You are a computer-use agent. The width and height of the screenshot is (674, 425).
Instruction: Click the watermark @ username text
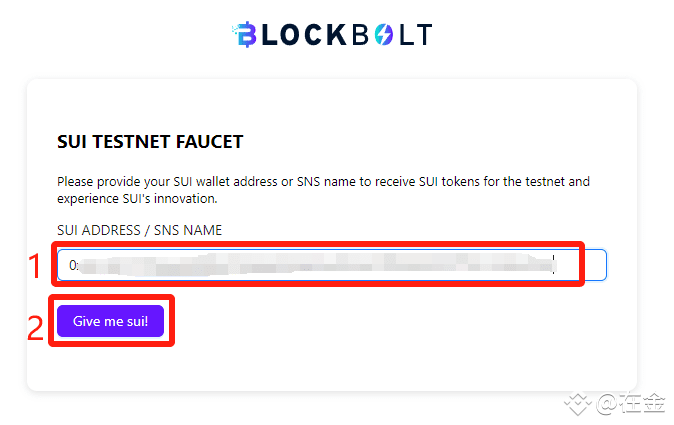coord(631,404)
